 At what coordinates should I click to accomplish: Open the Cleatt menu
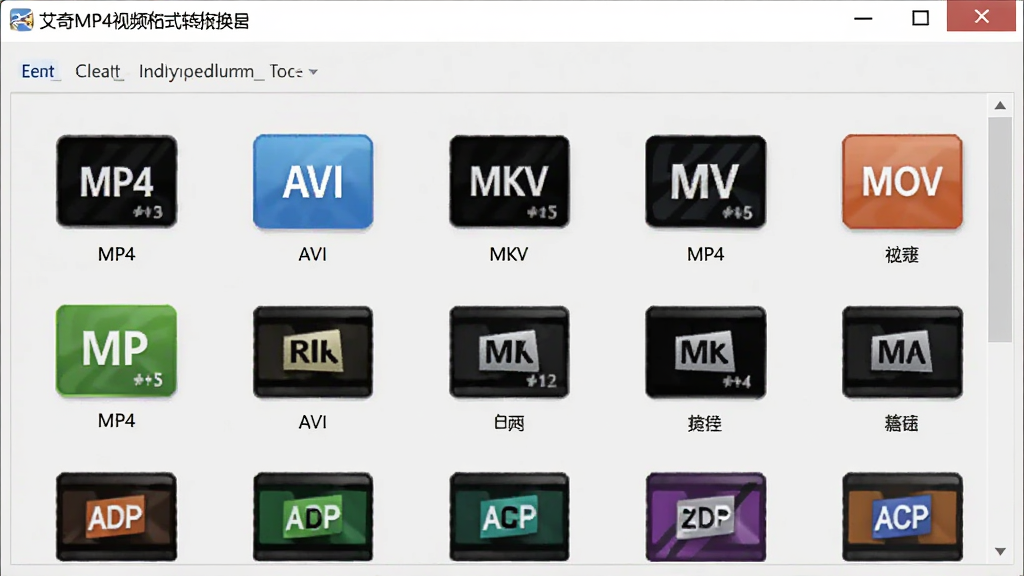(98, 71)
